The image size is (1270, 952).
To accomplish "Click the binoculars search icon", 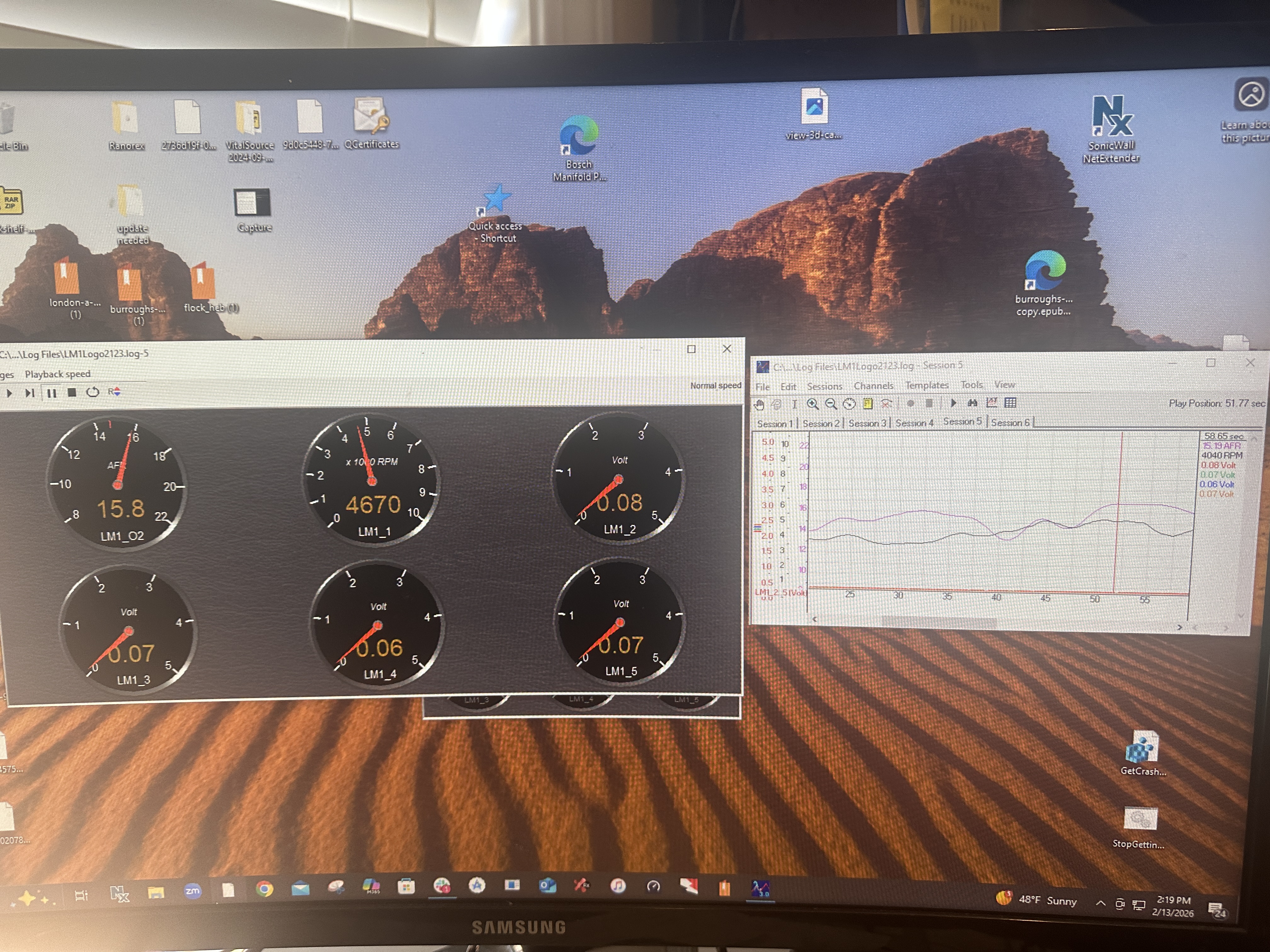I will click(972, 403).
